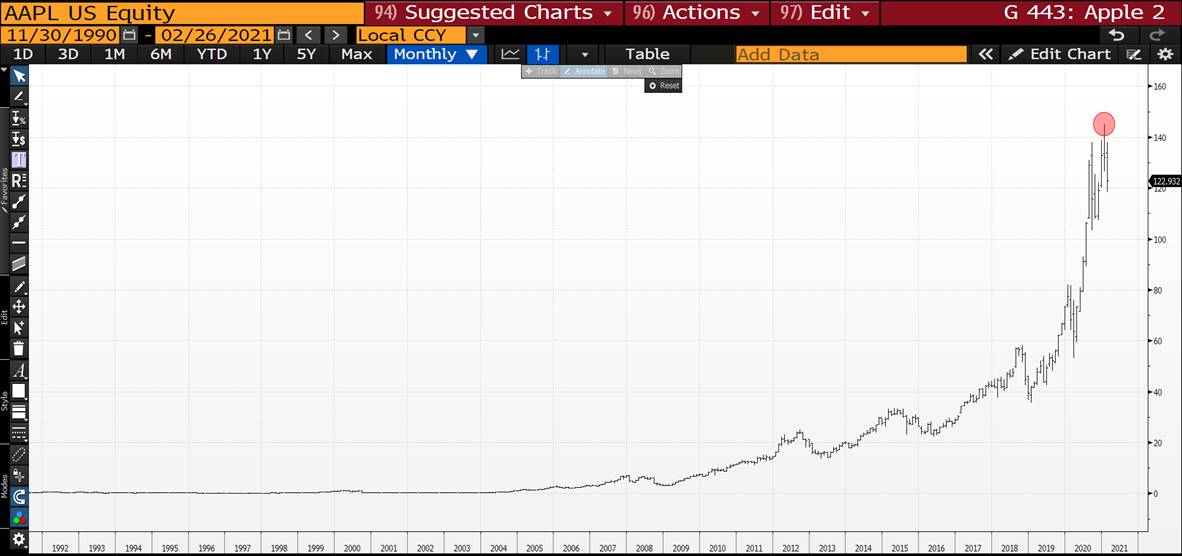Click the trash delete annotation icon
The width and height of the screenshot is (1182, 556).
(19, 348)
